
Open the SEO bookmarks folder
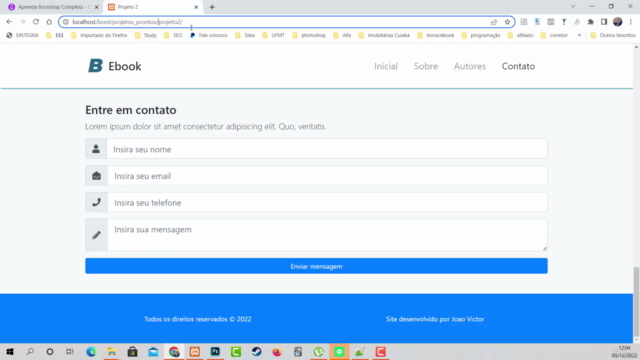tap(173, 35)
